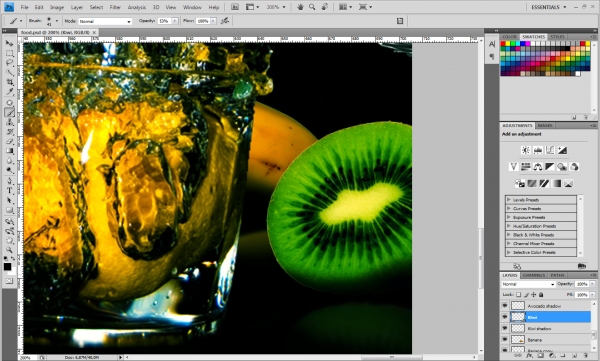Select the Rectangular Marquee tool
Screen dimensions: 600x361
(9, 53)
